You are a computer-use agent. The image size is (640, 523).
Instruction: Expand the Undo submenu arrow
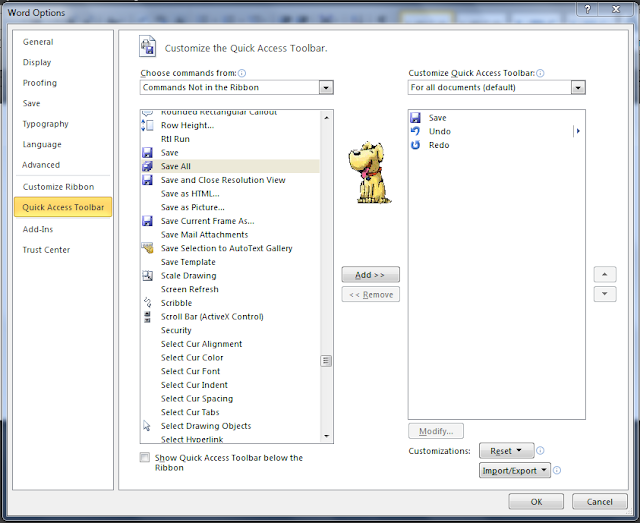pos(578,131)
